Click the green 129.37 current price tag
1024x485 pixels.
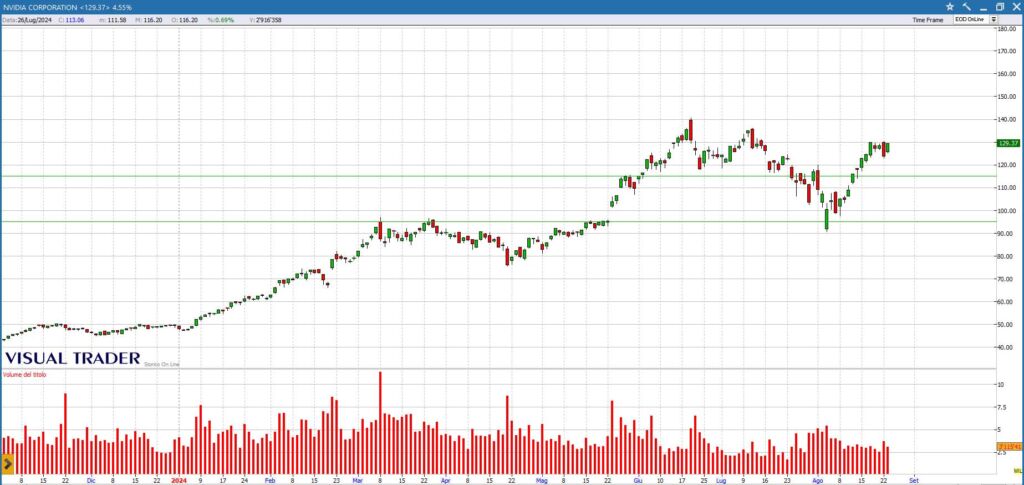coord(1008,143)
